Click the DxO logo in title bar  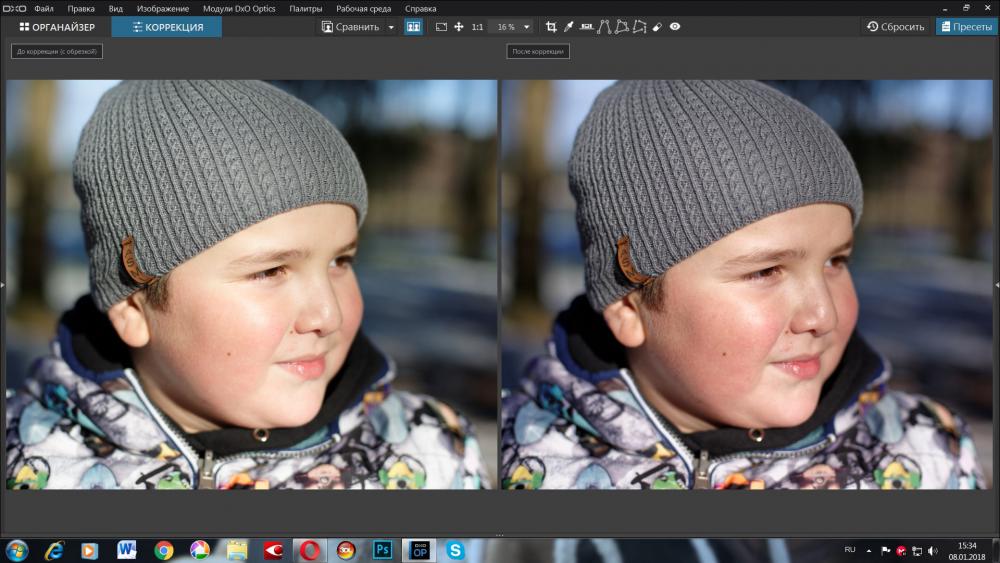(14, 9)
